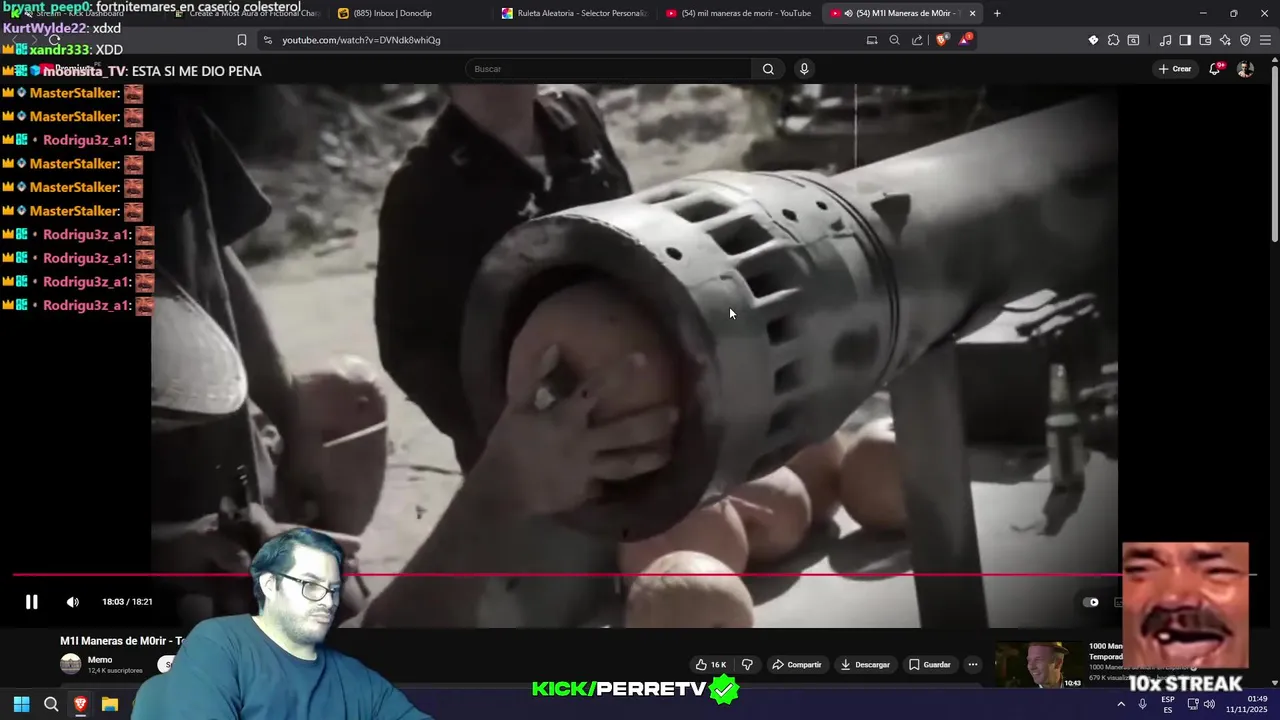1280x720 pixels.
Task: Switch to Ruleta Aleatoria tab
Action: tap(574, 13)
